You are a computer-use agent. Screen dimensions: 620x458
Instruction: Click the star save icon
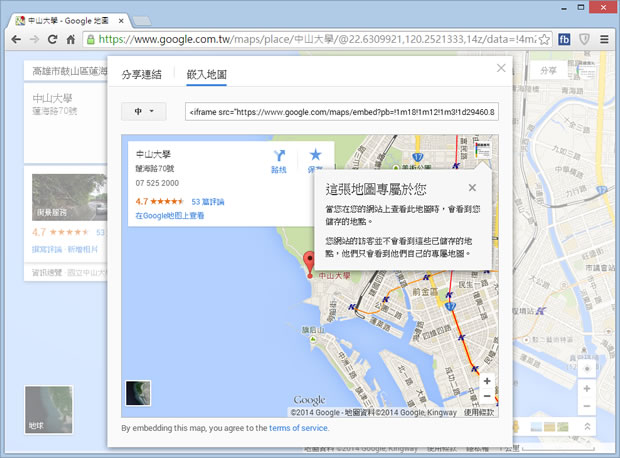point(315,155)
